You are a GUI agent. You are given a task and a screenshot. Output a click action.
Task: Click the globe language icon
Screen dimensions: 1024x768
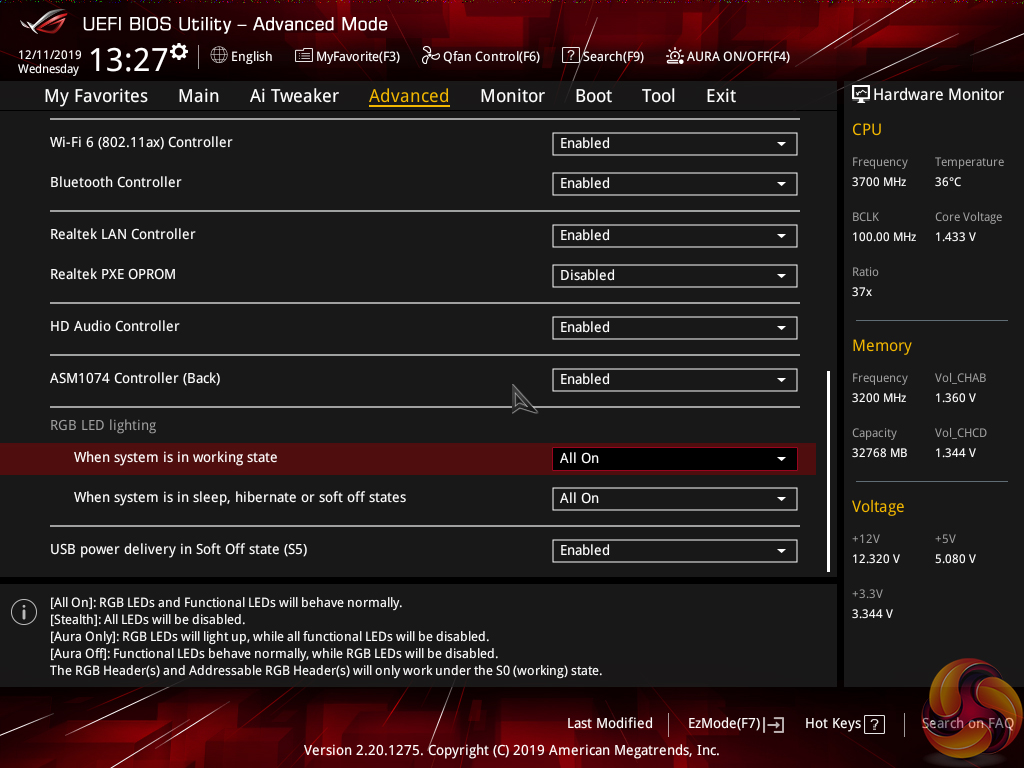(x=219, y=56)
